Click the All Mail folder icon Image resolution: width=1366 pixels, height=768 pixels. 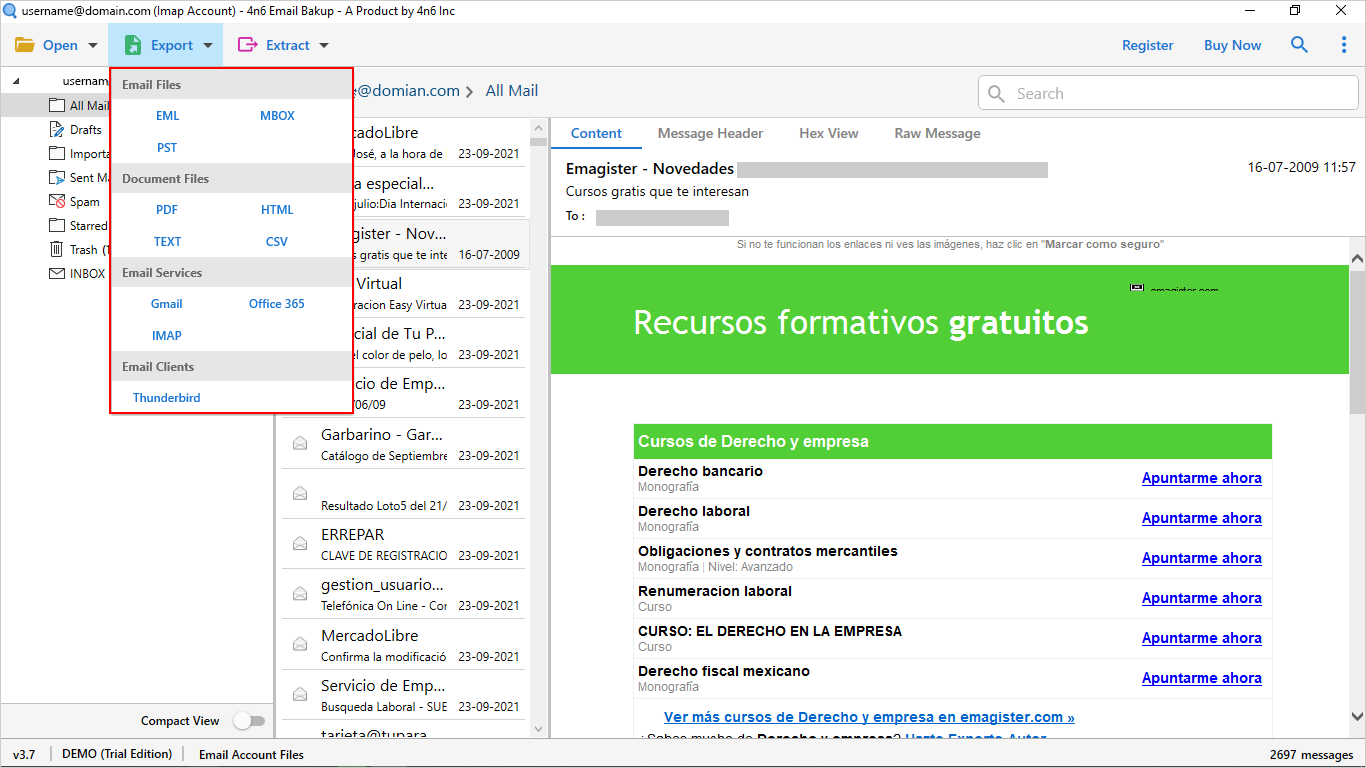click(x=58, y=105)
